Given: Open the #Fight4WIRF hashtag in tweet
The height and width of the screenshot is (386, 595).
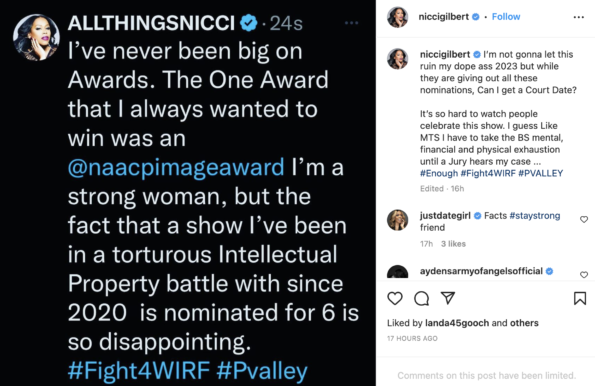Looking at the screenshot, I should point(139,371).
